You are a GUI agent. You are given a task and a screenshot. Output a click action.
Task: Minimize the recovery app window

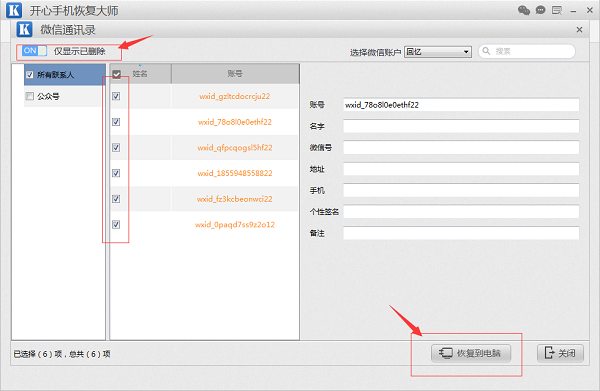pos(573,11)
